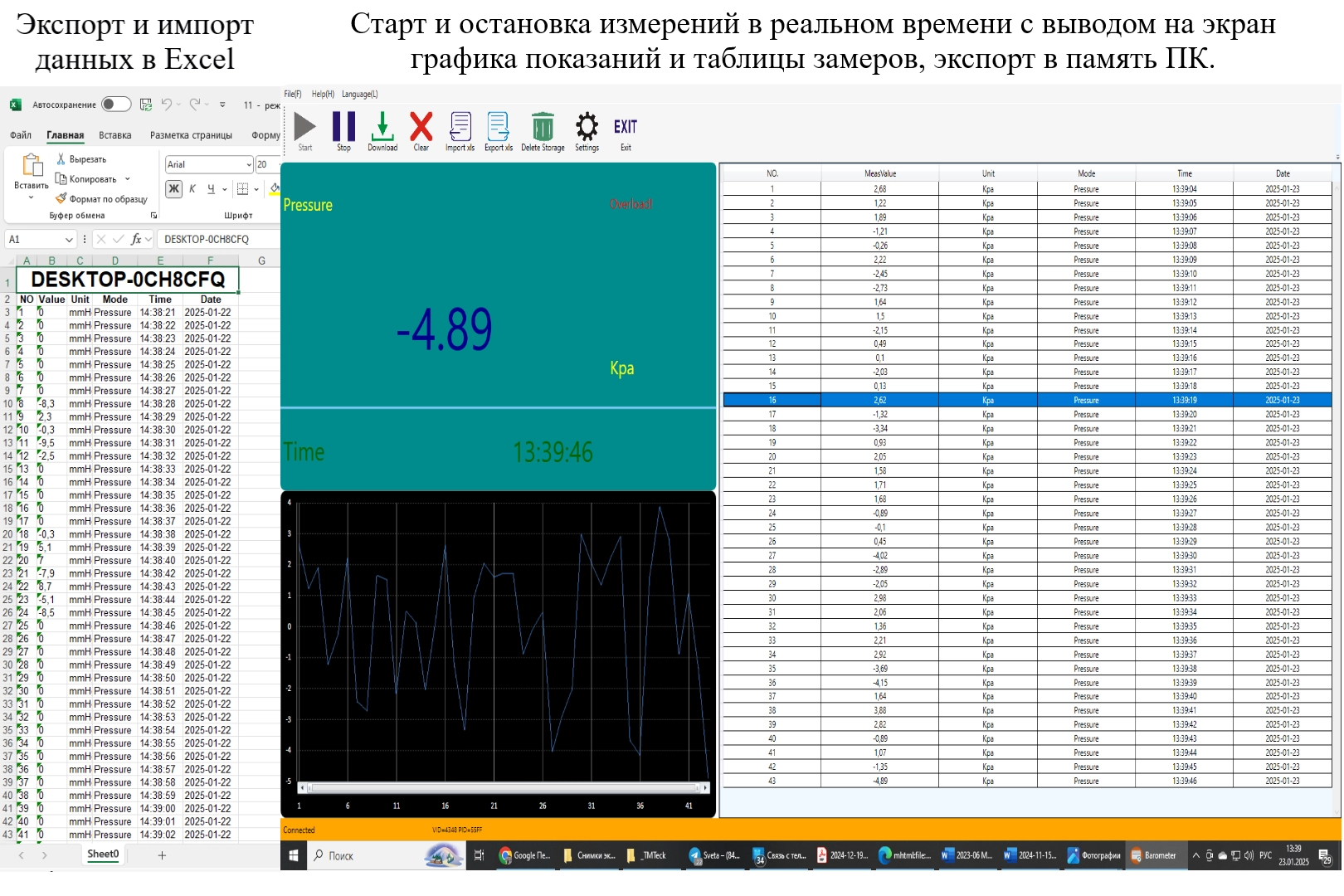Click the chart's horizontal scrollbar
Viewport: 1344px width, 896px height.
[502, 787]
